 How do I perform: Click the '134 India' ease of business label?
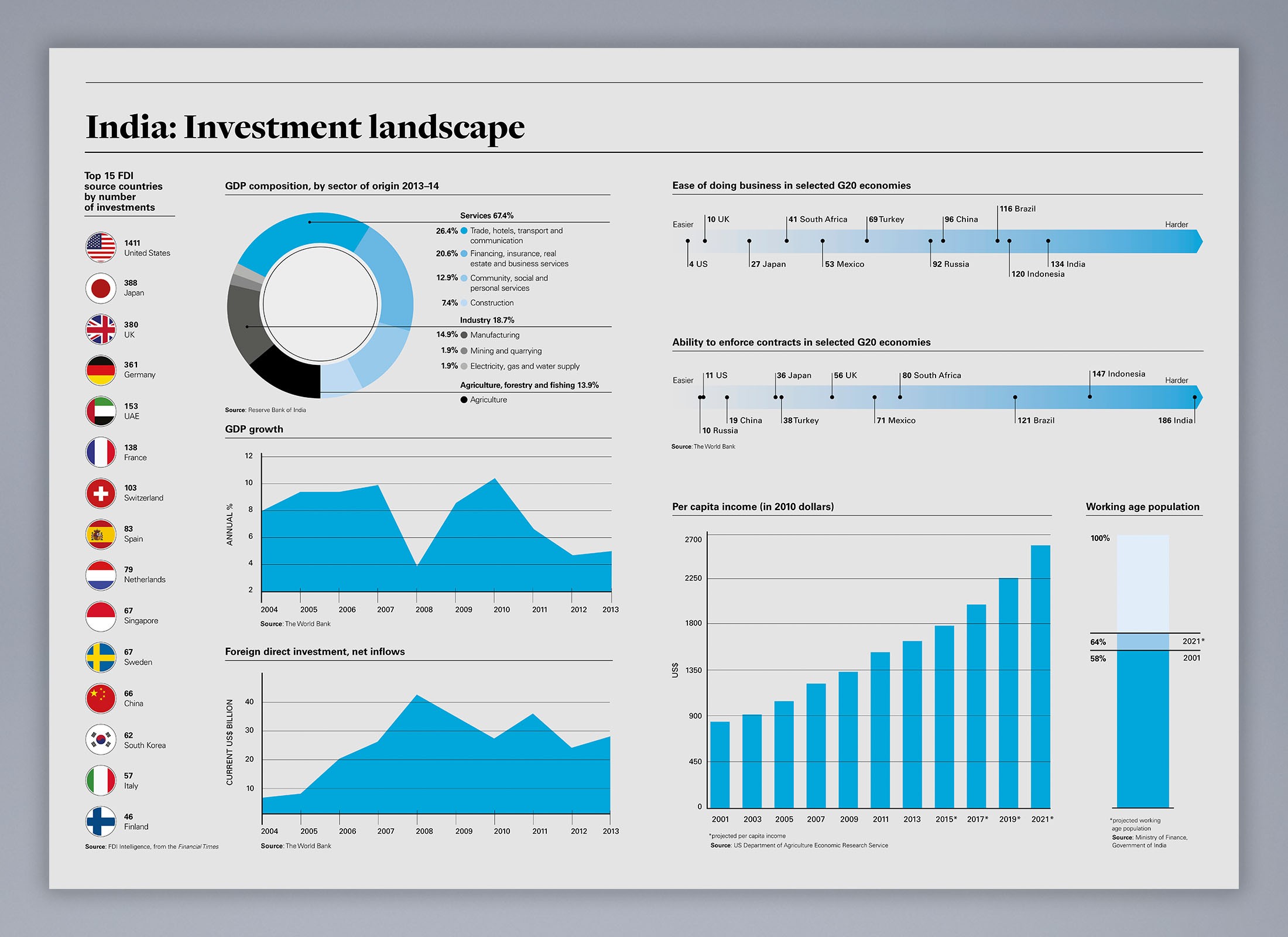point(1068,264)
